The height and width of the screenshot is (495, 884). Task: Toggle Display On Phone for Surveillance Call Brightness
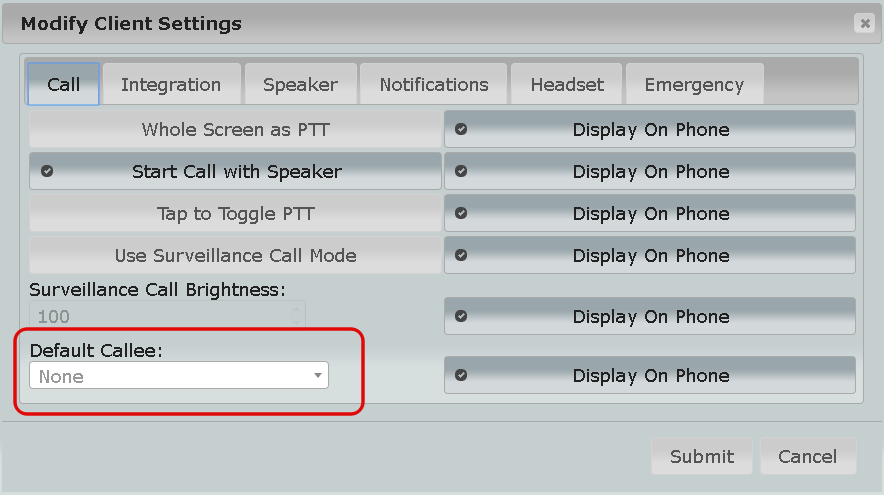tap(650, 317)
